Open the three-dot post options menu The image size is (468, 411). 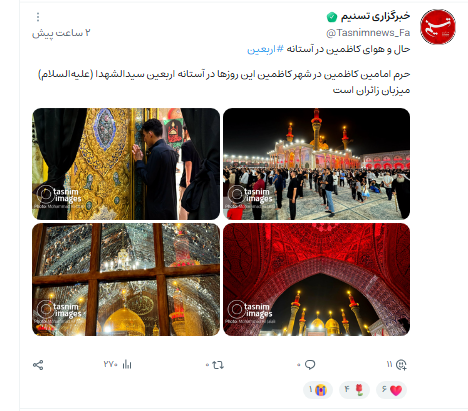pyautogui.click(x=38, y=17)
